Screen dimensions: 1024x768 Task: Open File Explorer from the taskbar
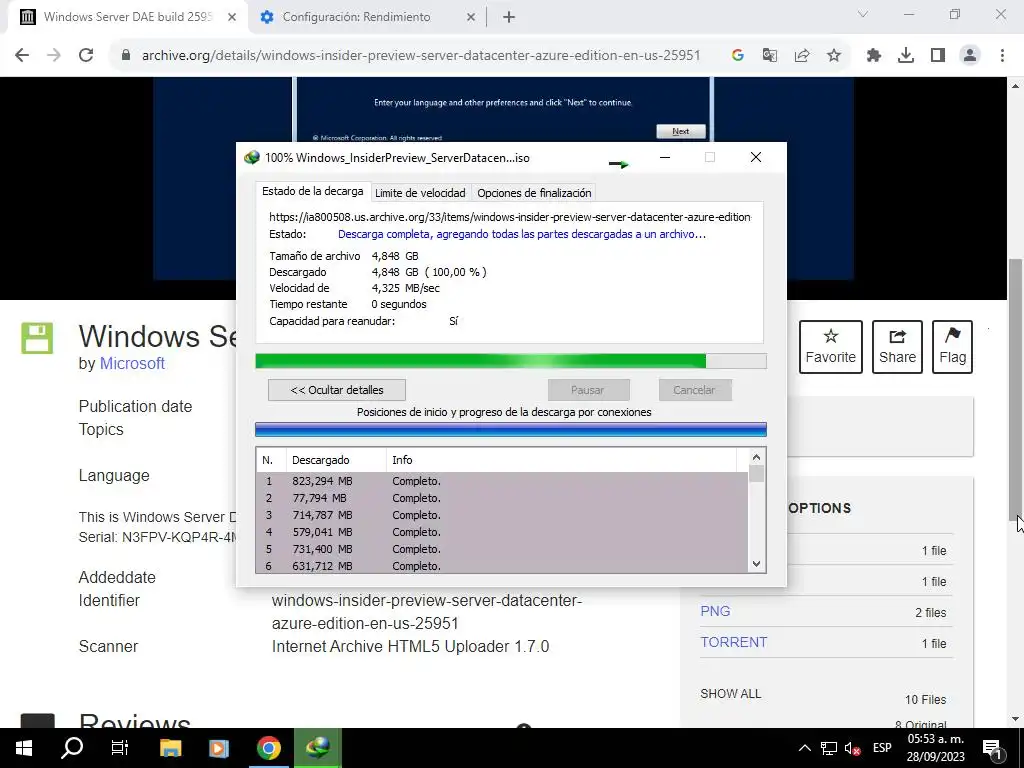170,748
